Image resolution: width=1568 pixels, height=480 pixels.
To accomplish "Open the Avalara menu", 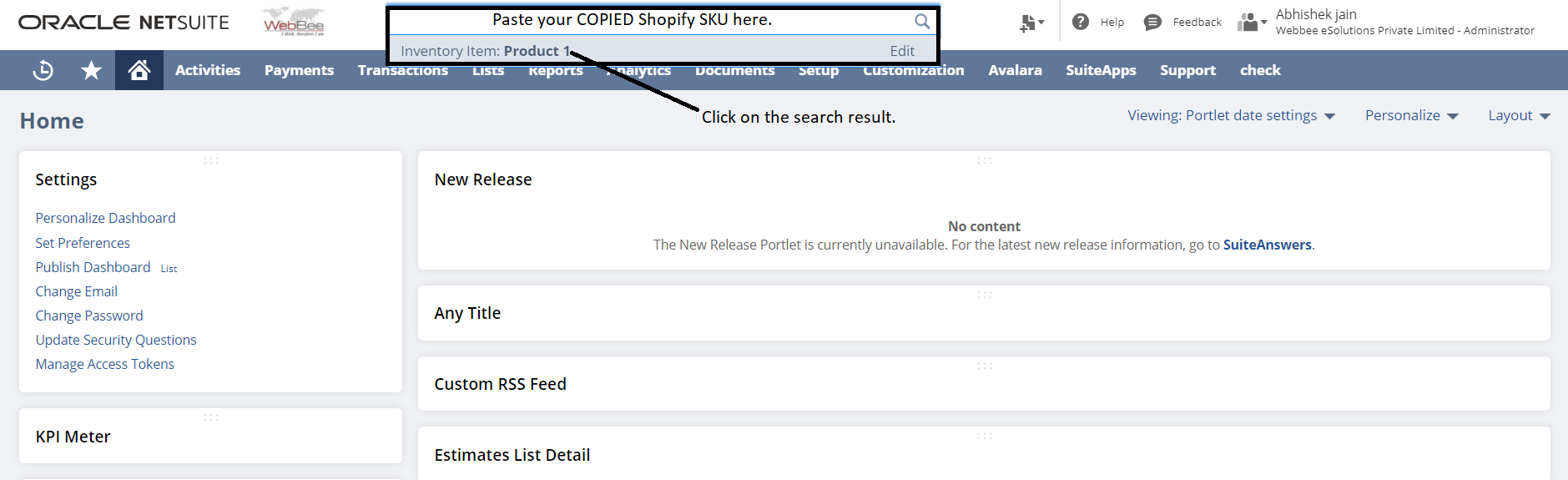I will (x=1015, y=70).
